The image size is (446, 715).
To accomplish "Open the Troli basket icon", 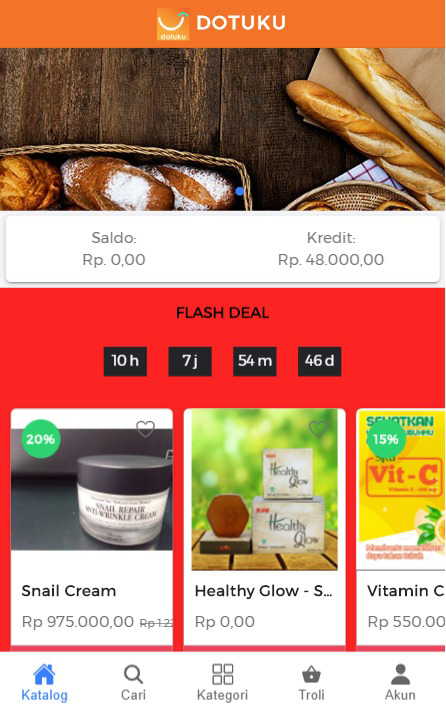I will (311, 674).
